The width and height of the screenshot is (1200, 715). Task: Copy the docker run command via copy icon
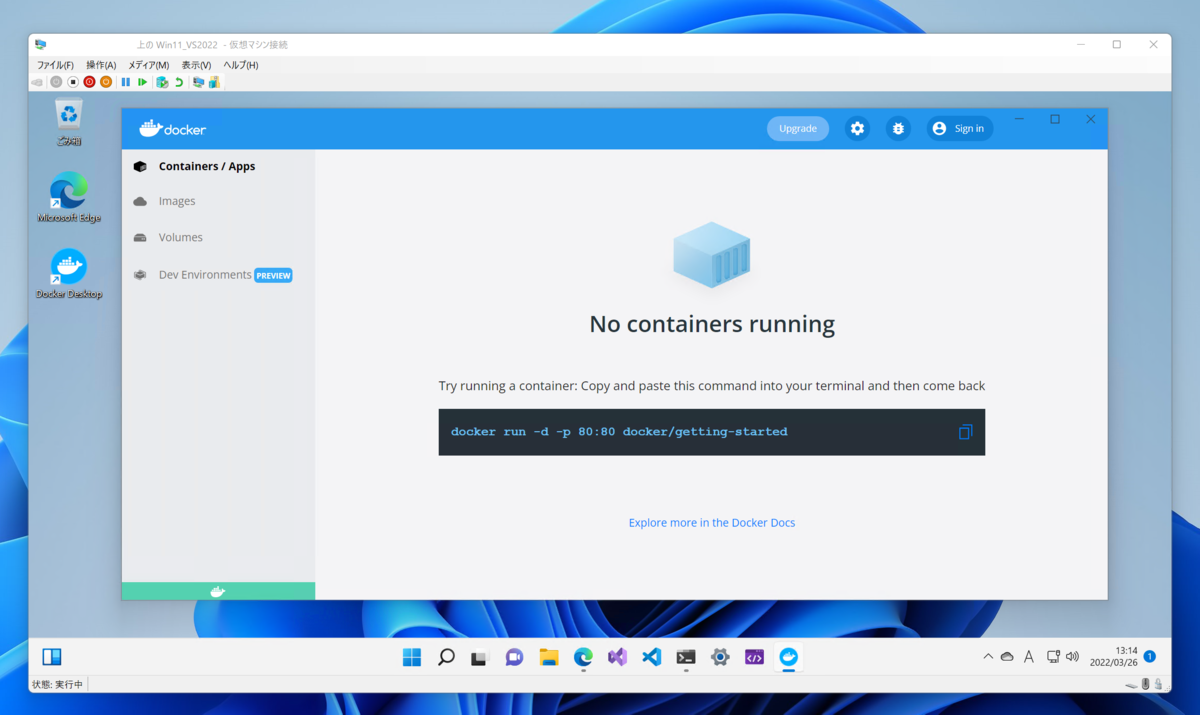coord(965,431)
